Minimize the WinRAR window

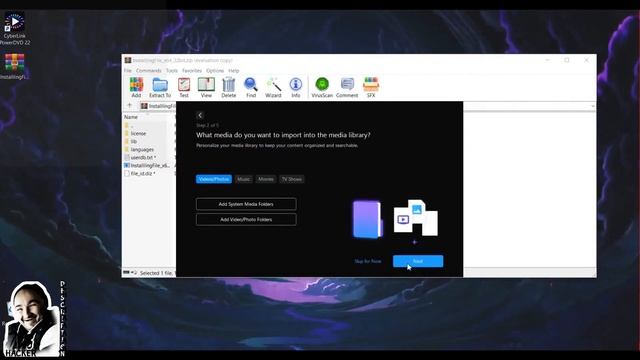(x=547, y=60)
